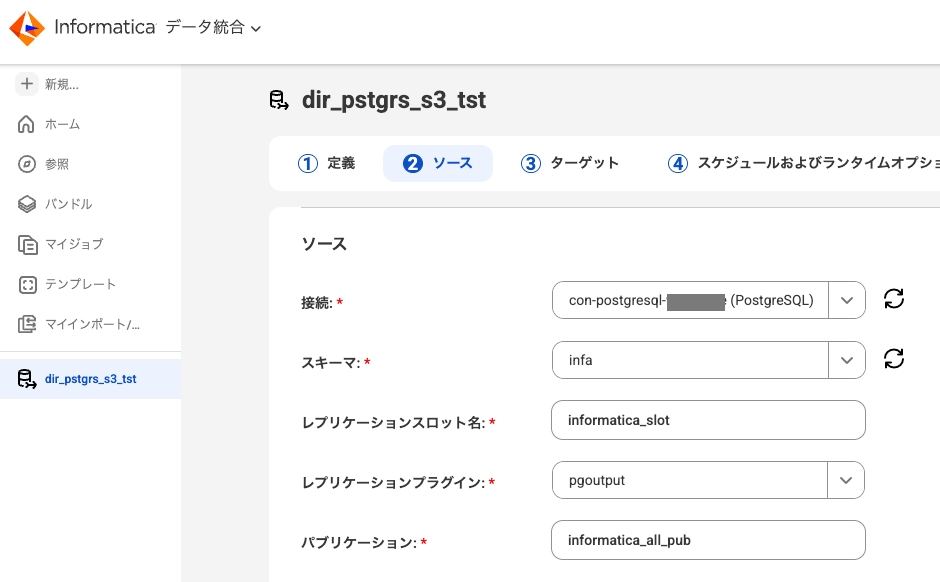Click the パブリケーション field label
Image resolution: width=940 pixels, height=582 pixels.
358,542
